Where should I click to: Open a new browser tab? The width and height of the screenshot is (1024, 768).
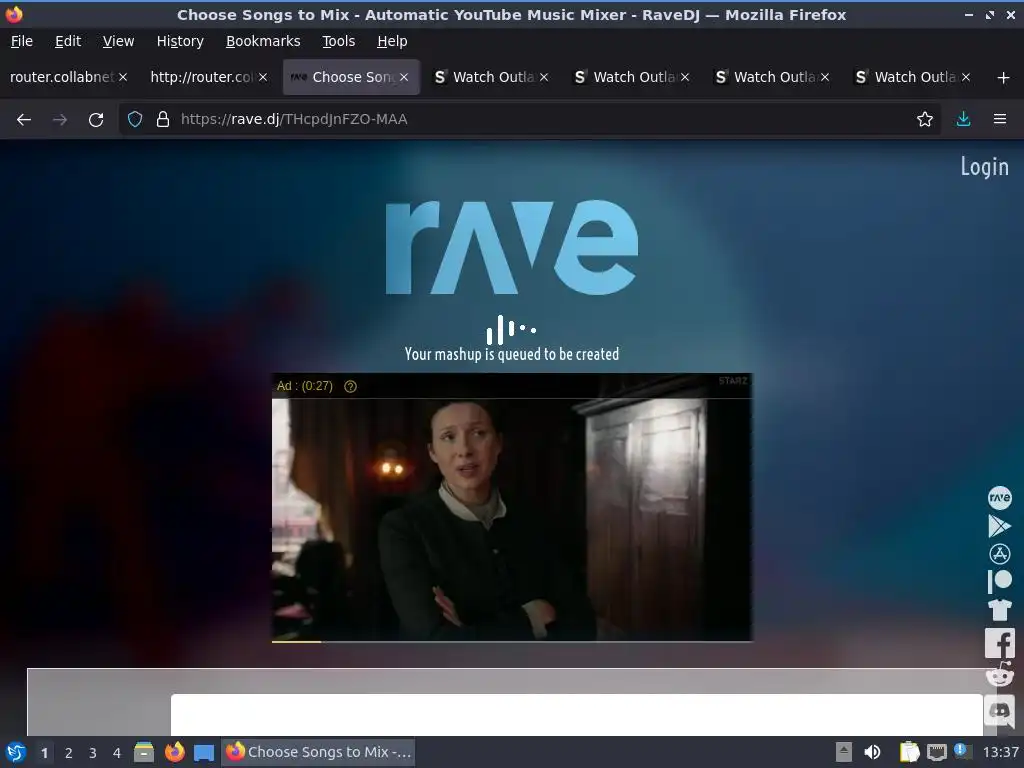[1003, 78]
